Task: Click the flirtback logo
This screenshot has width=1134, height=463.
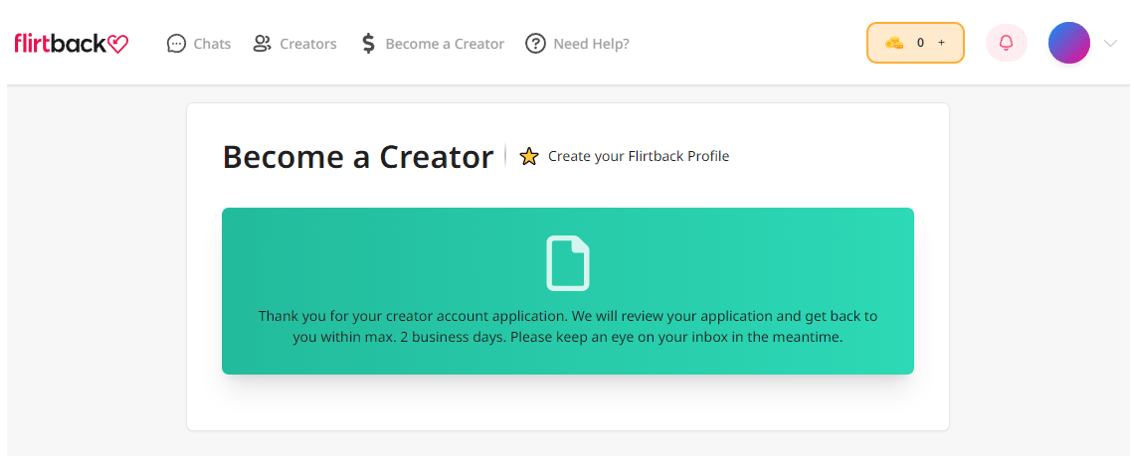Action: (x=71, y=43)
